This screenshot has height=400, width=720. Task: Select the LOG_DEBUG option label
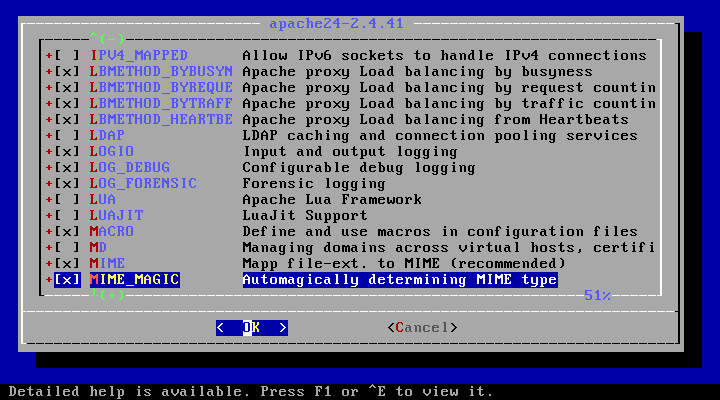[x=129, y=168]
